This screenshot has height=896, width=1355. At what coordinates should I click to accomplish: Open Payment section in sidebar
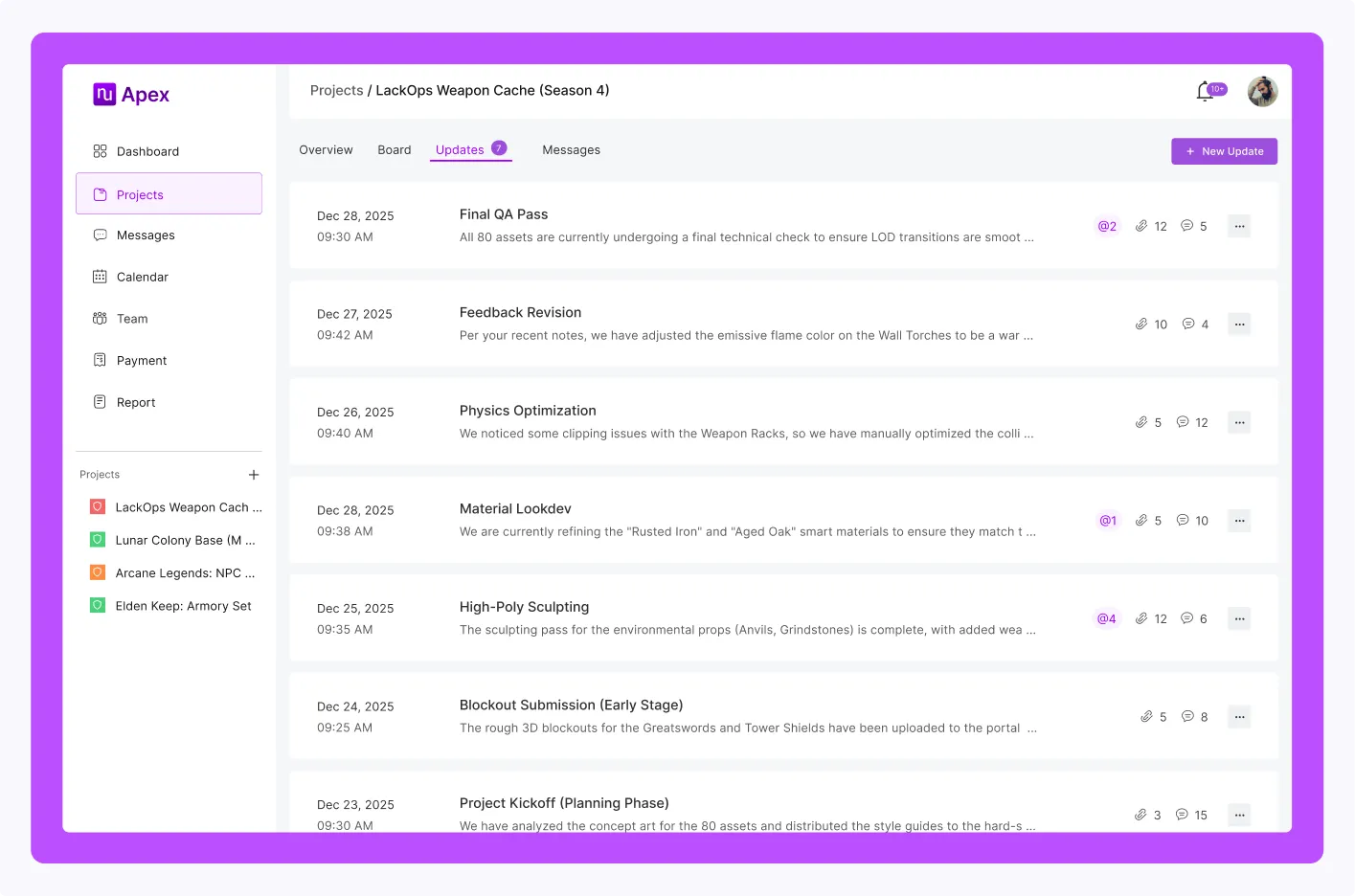142,361
